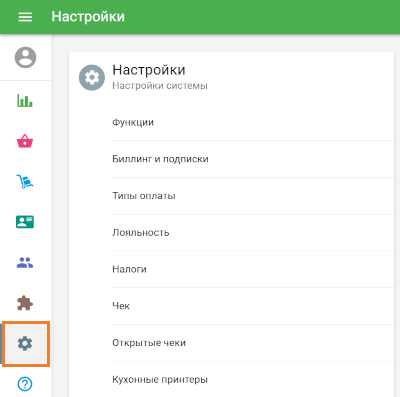Image resolution: width=400 pixels, height=397 pixels.
Task: Go to Налоги settings
Action: pos(253,269)
